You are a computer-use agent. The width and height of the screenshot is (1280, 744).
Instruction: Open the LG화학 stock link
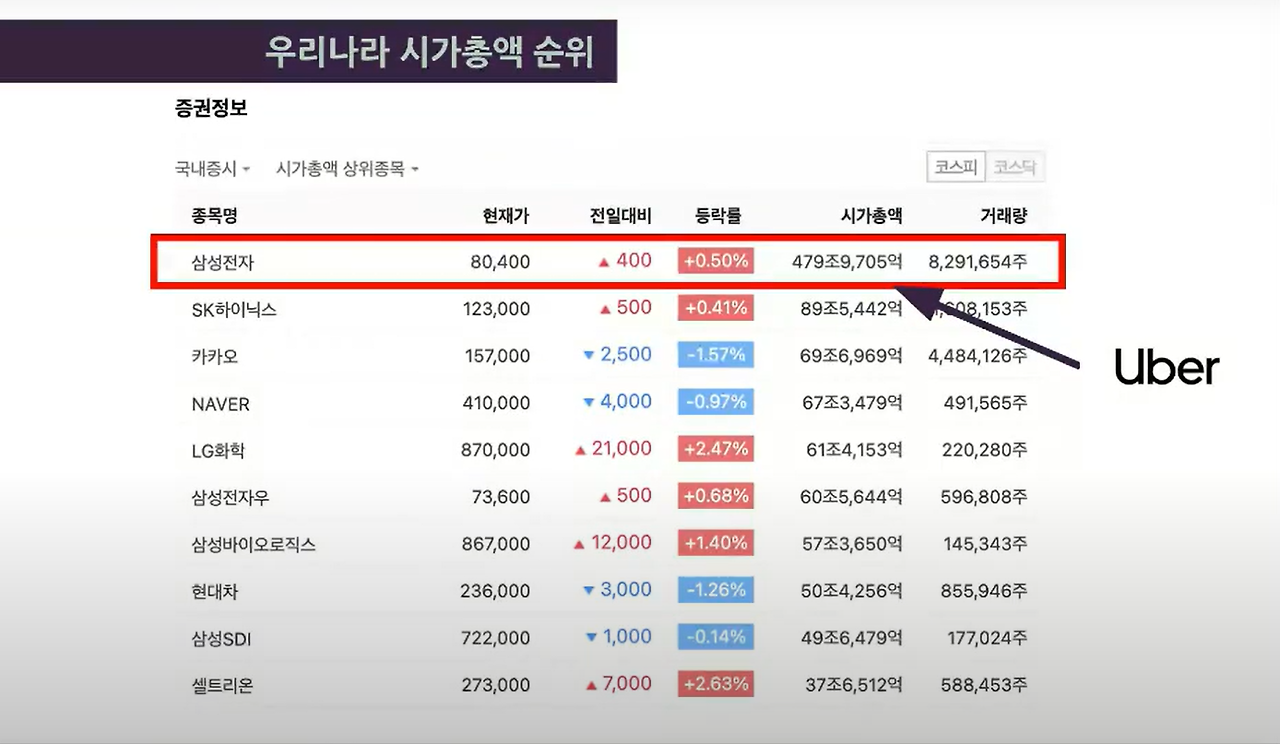pos(218,451)
